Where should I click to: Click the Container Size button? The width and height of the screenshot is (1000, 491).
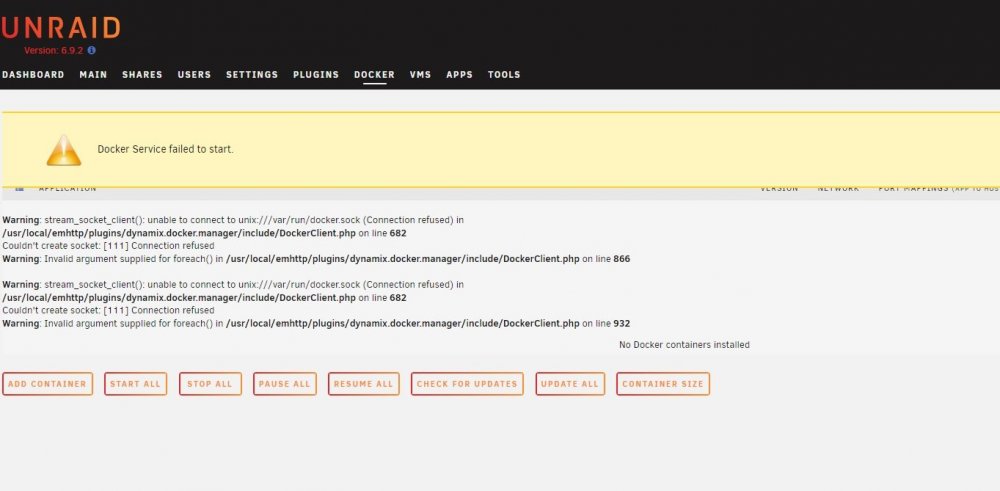pos(663,384)
